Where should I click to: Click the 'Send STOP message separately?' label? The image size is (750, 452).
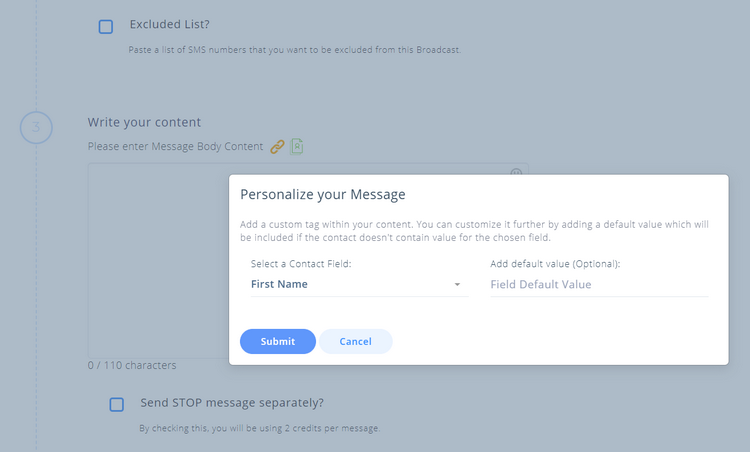pyautogui.click(x=232, y=403)
